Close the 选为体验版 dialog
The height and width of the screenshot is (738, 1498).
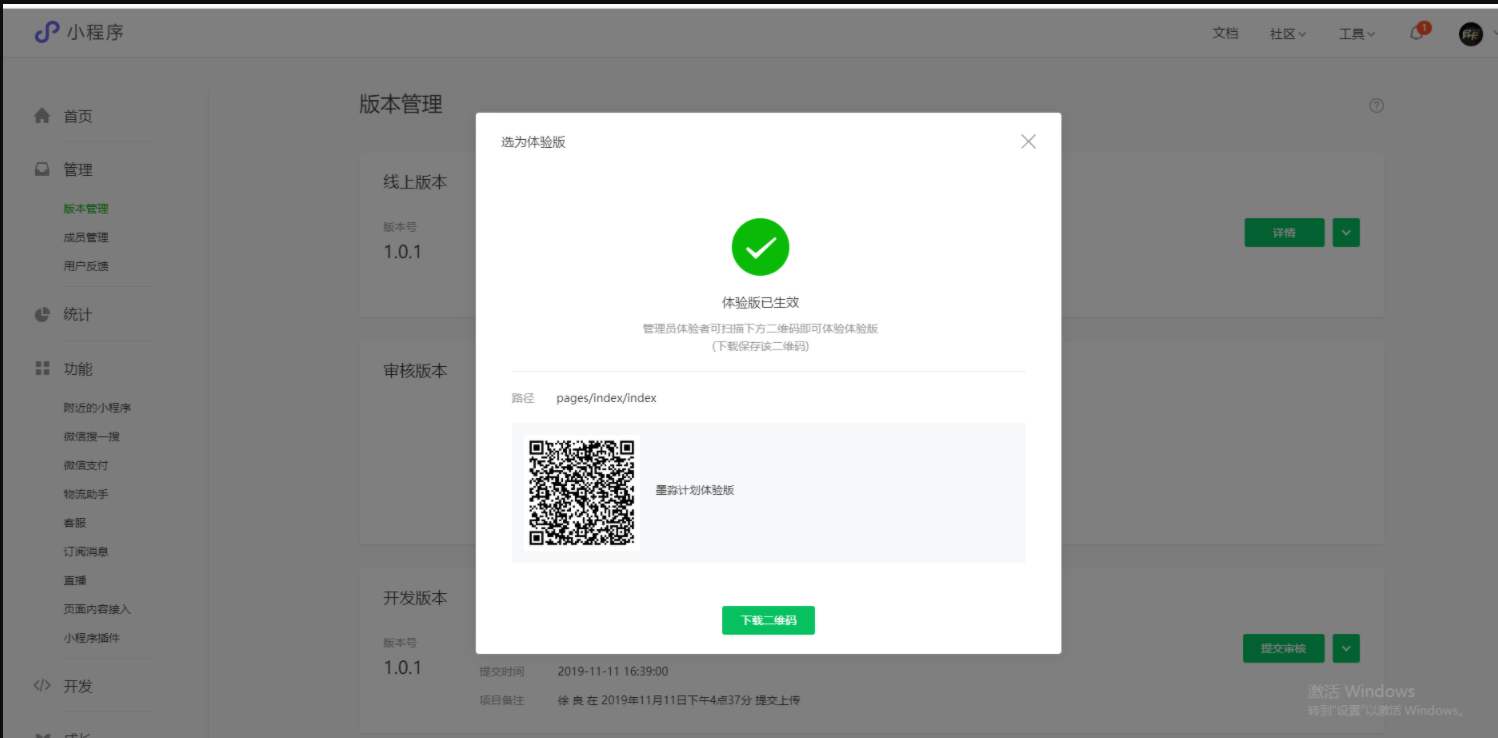tap(1028, 141)
